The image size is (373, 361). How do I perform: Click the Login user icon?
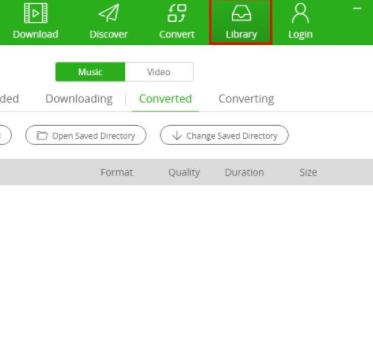pyautogui.click(x=300, y=14)
